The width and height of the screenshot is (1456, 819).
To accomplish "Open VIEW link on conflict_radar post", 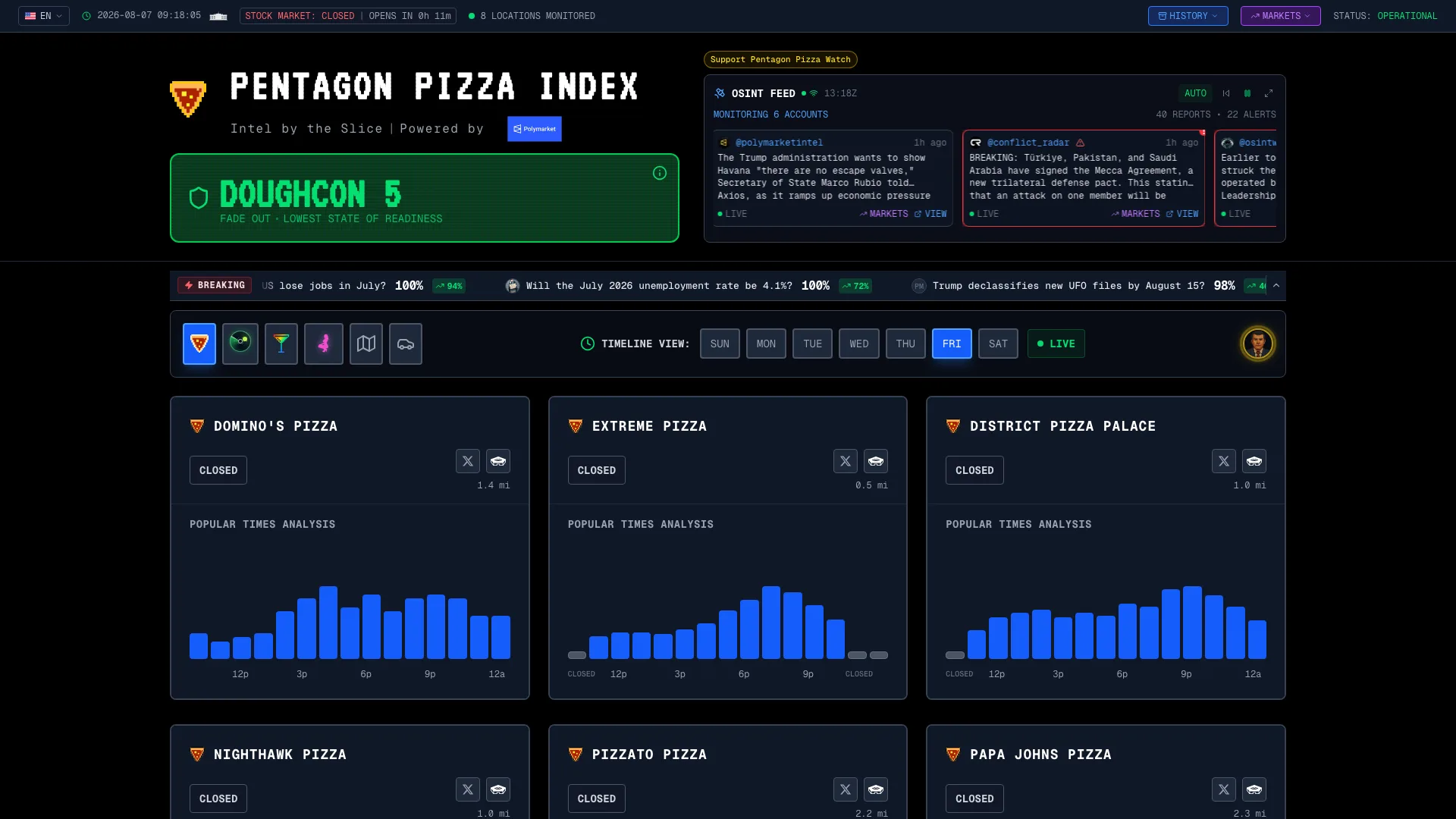I will (1182, 214).
